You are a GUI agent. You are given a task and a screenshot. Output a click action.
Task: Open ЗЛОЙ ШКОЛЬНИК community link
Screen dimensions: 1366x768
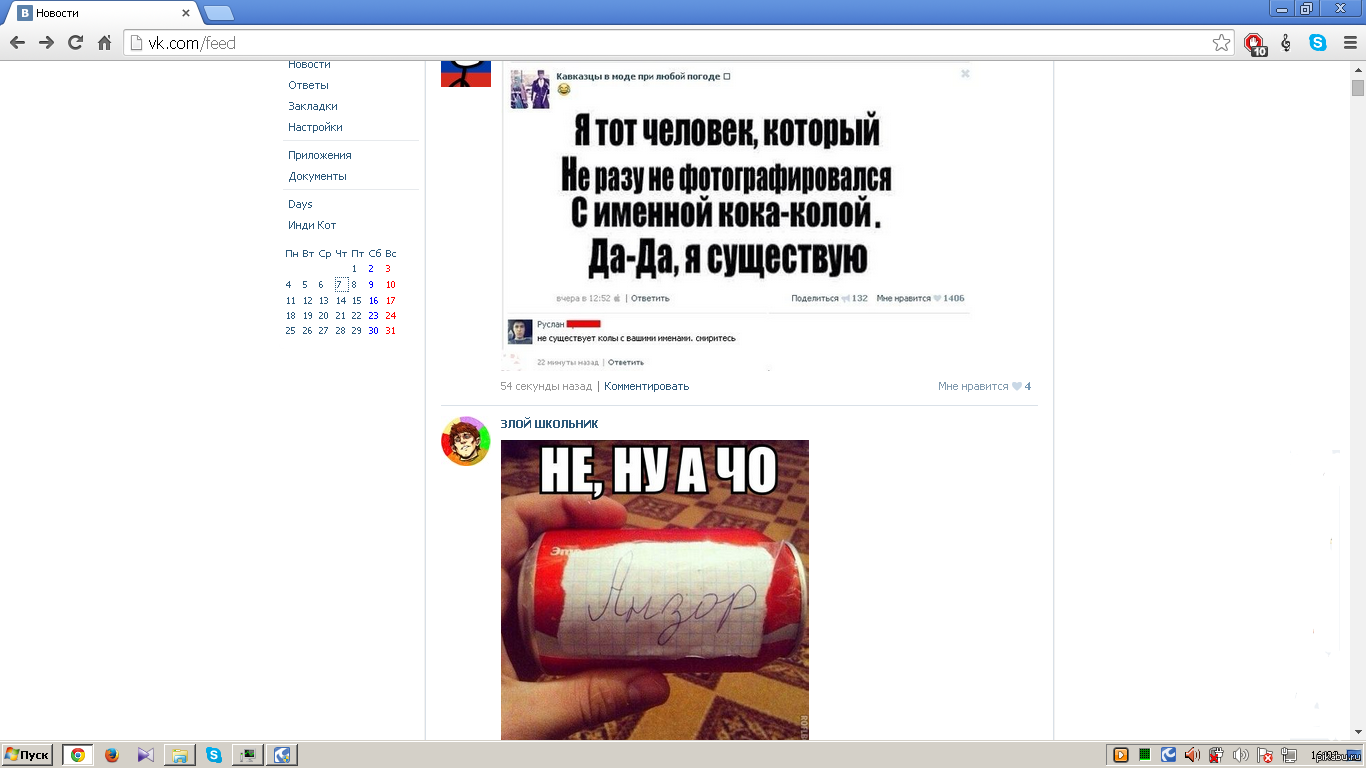tap(549, 424)
